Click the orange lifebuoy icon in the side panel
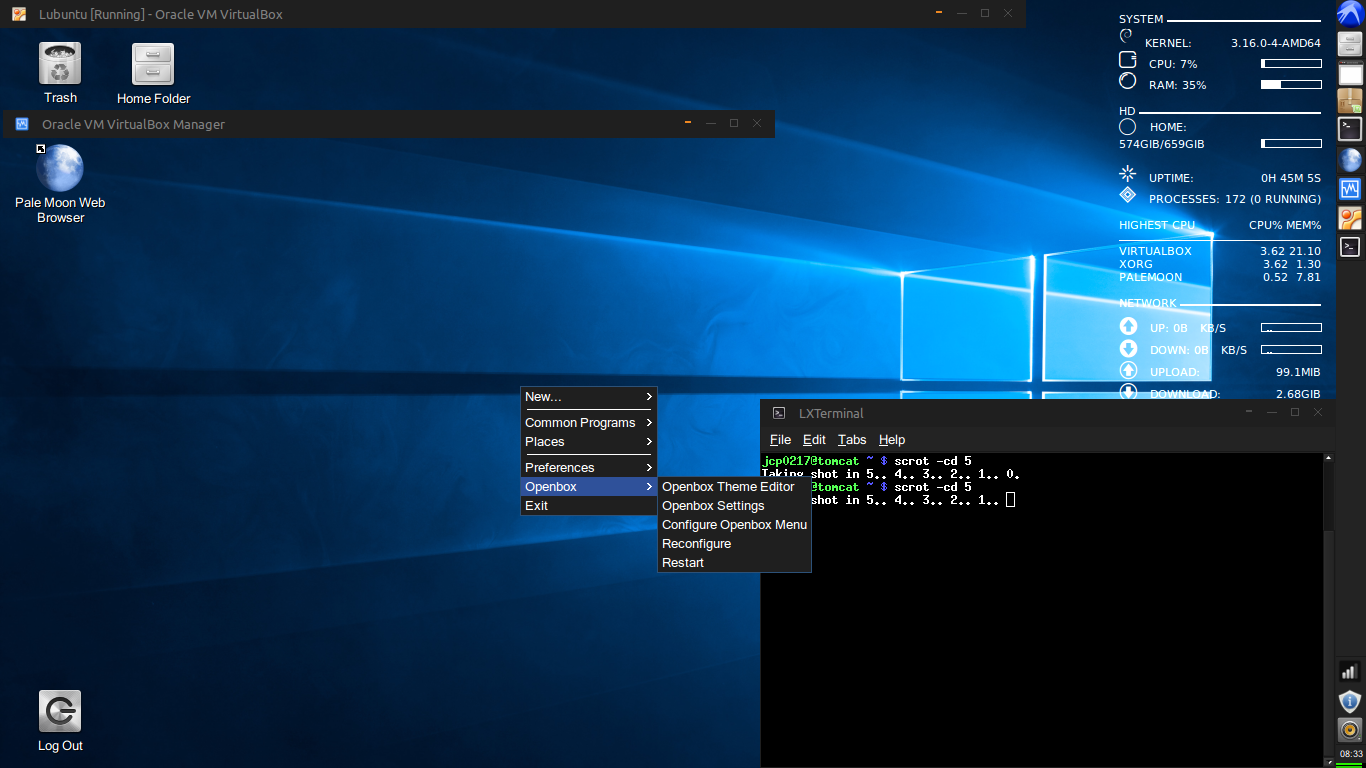Screen dimensions: 1366x768 click(x=1350, y=217)
